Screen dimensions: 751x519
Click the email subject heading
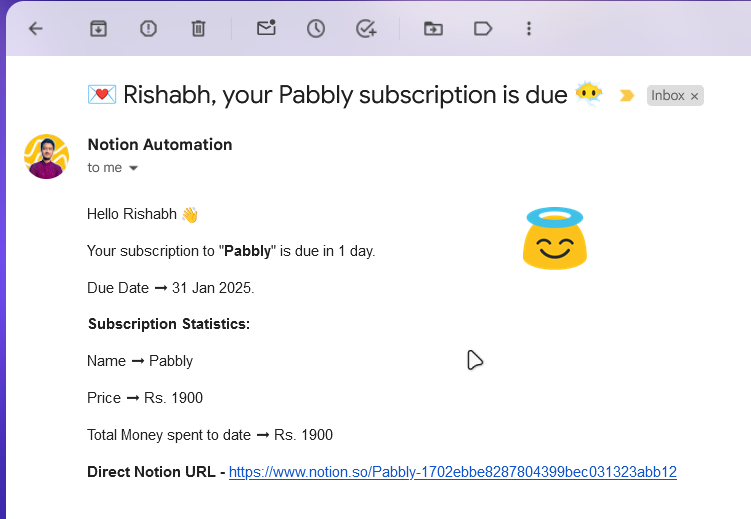click(x=345, y=94)
